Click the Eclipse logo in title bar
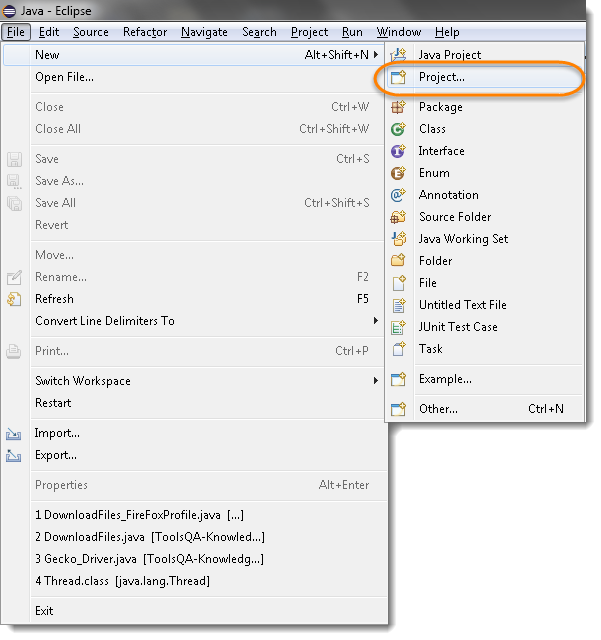Screen dimensions: 601x640 9,11
